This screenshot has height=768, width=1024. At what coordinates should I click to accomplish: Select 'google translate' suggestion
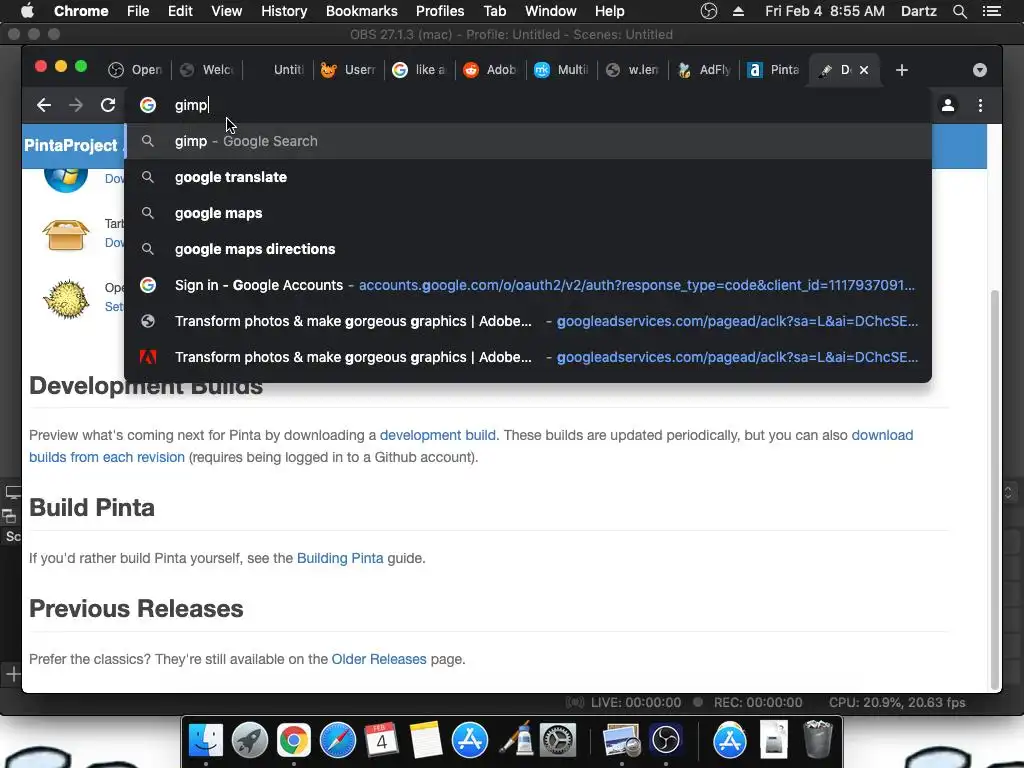[528, 177]
